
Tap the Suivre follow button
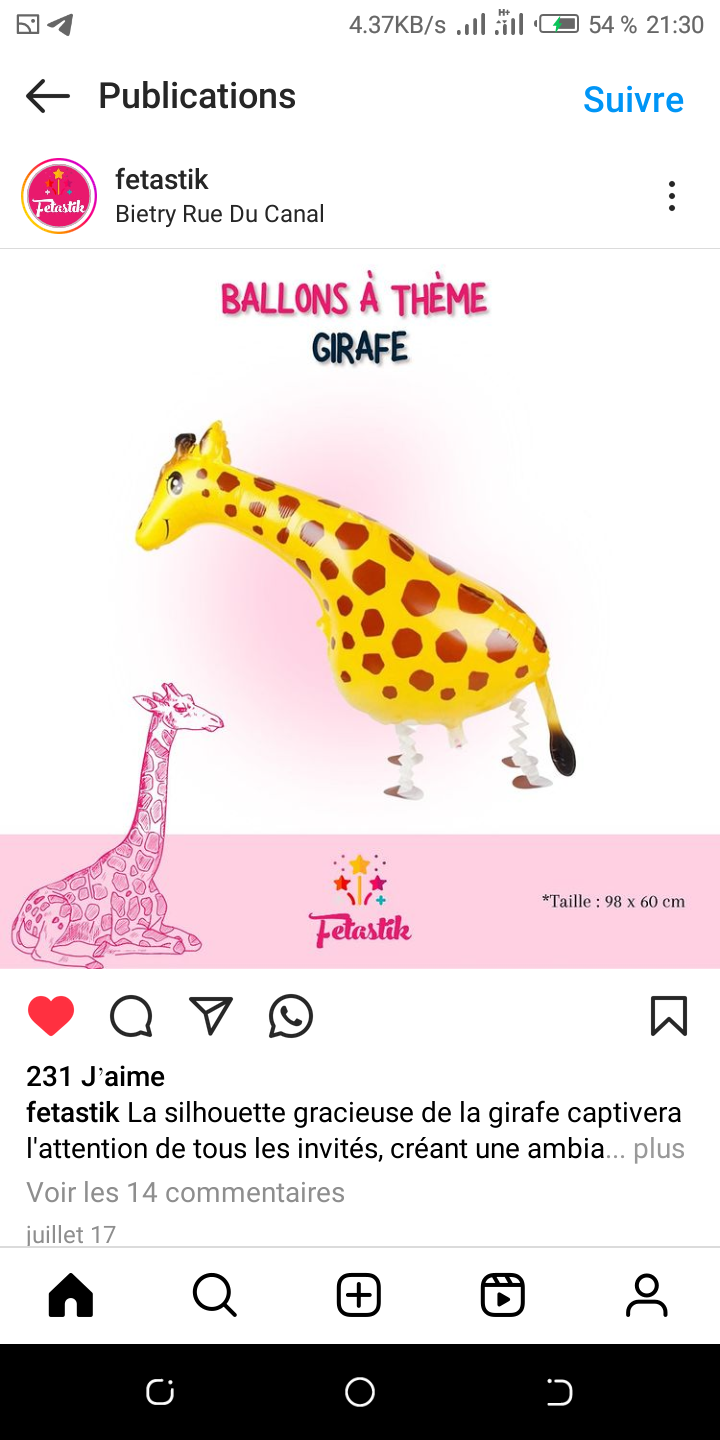pos(633,99)
